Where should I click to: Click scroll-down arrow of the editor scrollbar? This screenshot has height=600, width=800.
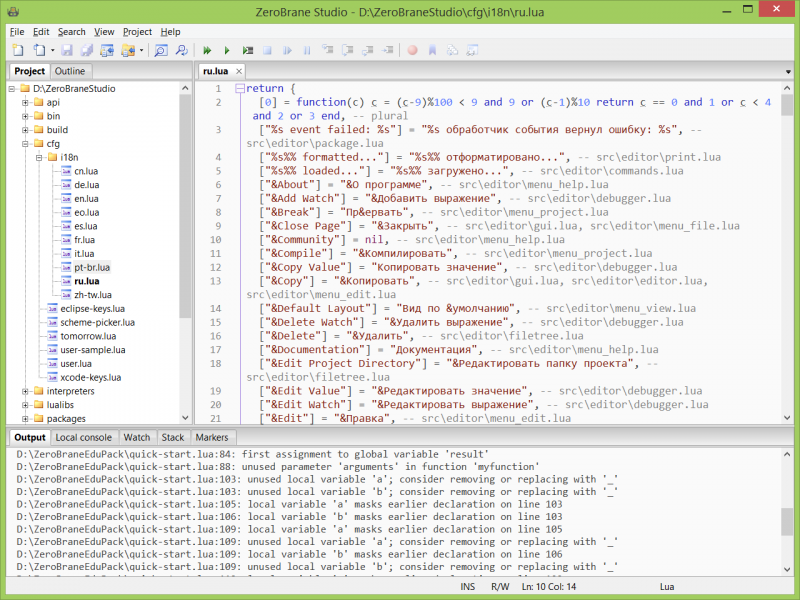tap(787, 418)
